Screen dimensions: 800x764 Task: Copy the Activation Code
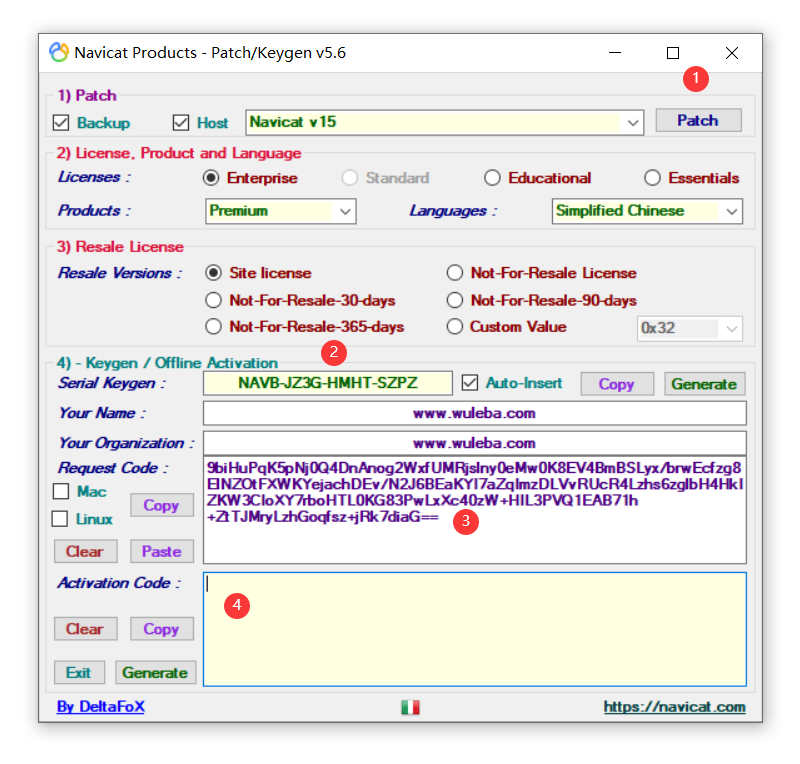tap(161, 629)
